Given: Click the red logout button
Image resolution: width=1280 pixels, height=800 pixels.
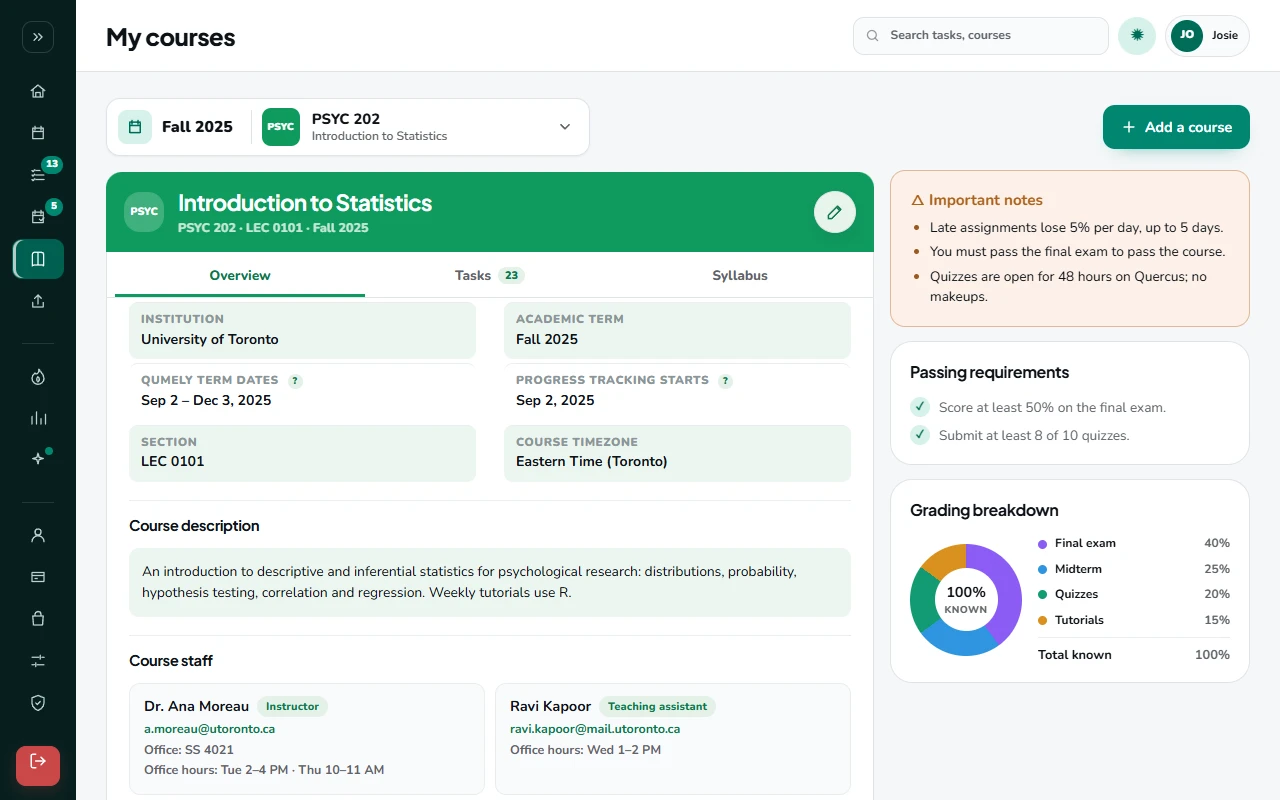Looking at the screenshot, I should pos(38,766).
